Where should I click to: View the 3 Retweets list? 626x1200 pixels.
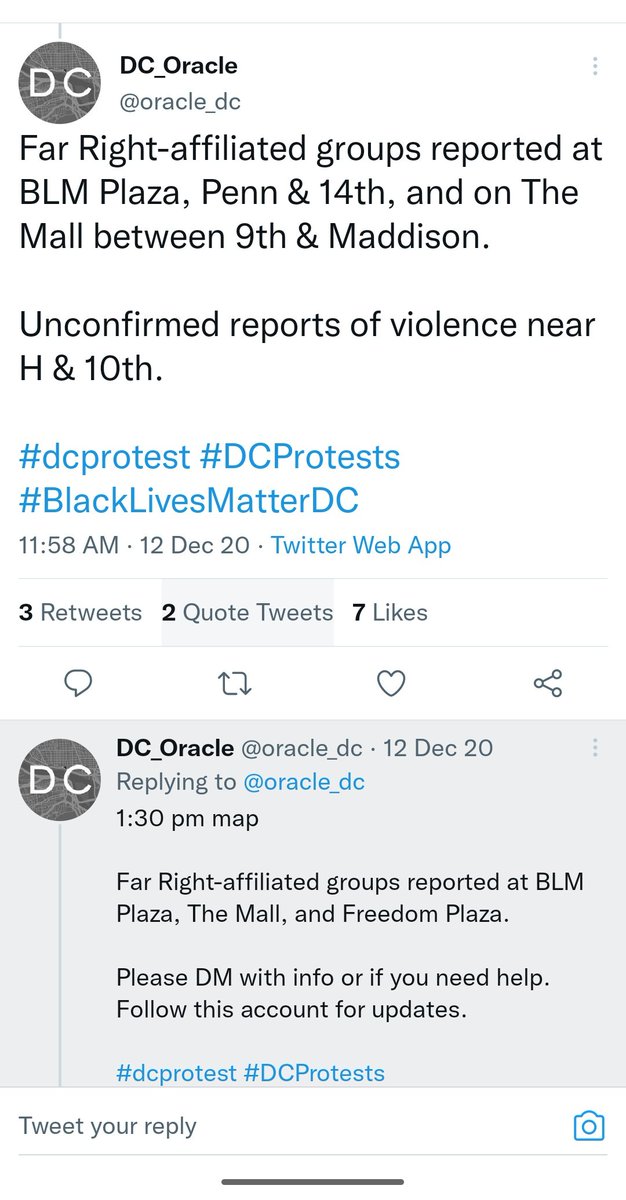click(80, 612)
